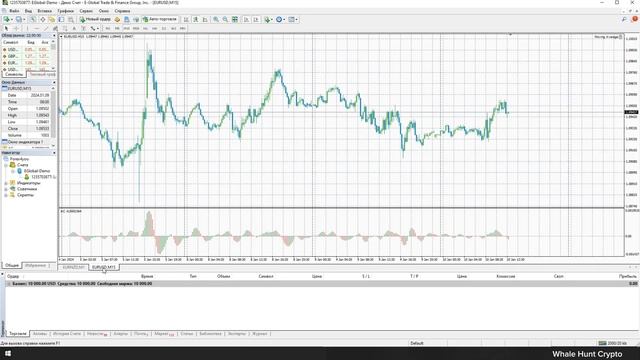Select the arrows drawing tool
This screenshot has width=640, height=360.
pos(93,29)
